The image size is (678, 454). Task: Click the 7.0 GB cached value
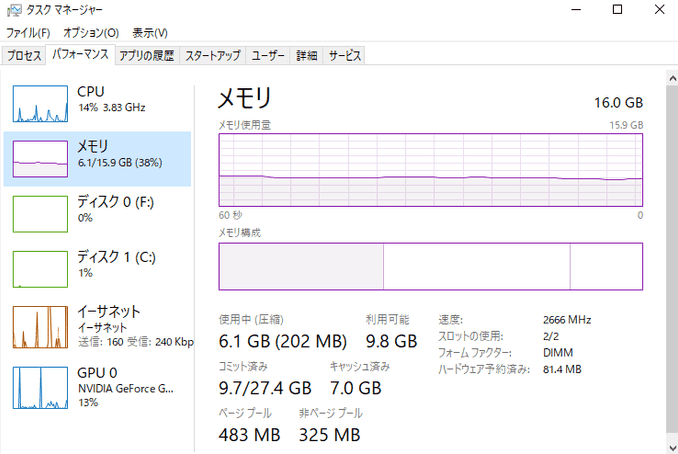click(356, 388)
